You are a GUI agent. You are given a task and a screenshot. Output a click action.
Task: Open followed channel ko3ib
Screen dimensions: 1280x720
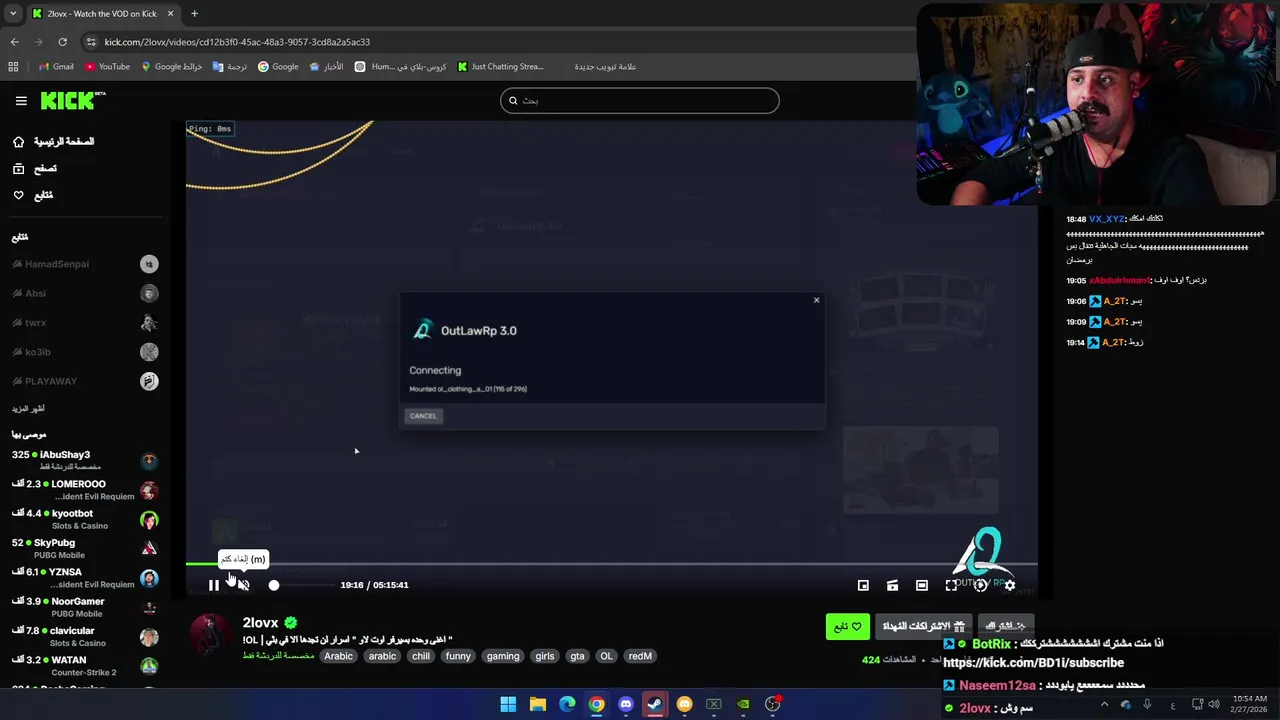click(85, 352)
